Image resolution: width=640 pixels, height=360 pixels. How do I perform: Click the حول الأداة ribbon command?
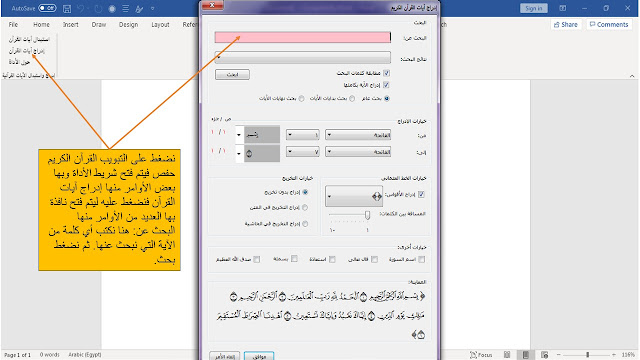20,62
